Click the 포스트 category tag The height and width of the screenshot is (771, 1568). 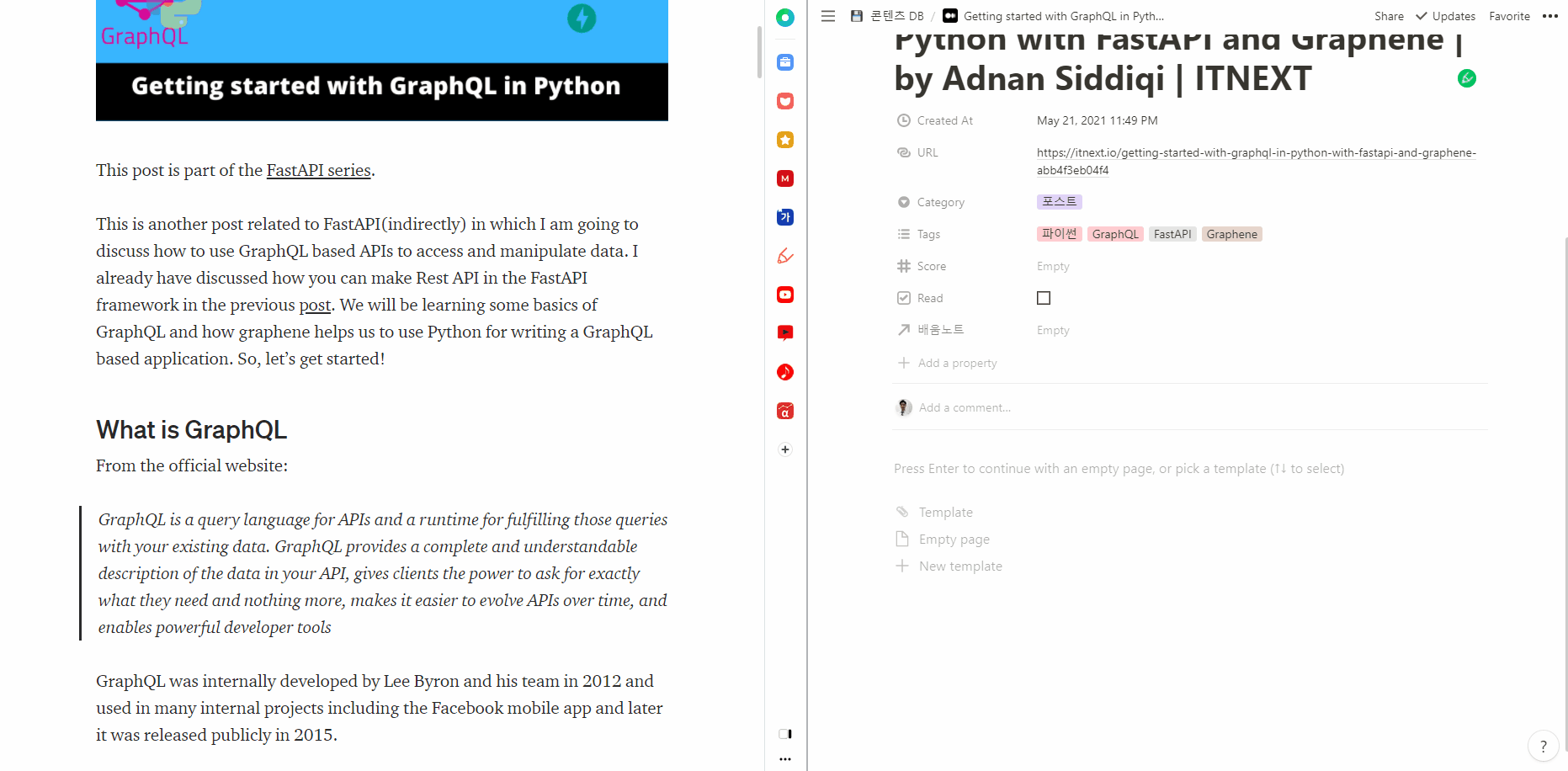[1059, 201]
